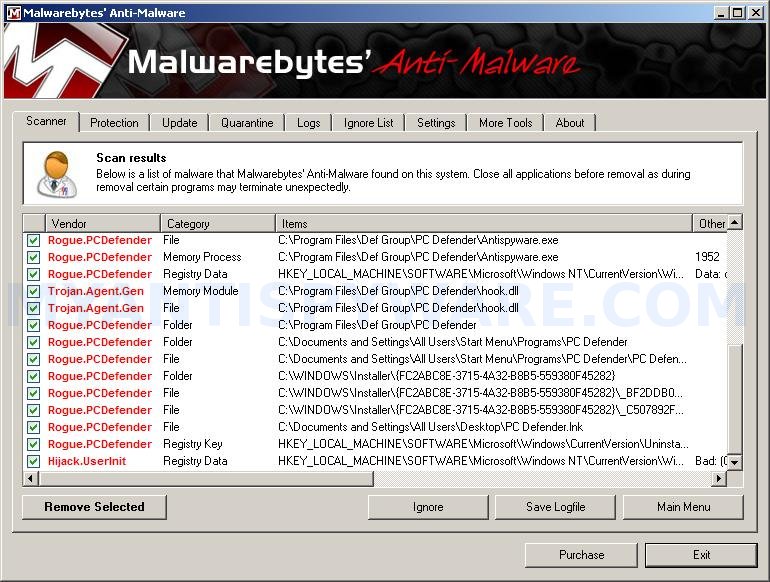Uncheck the Registry Key Uninstall row checkbox
This screenshot has height=582, width=770.
pos(33,444)
